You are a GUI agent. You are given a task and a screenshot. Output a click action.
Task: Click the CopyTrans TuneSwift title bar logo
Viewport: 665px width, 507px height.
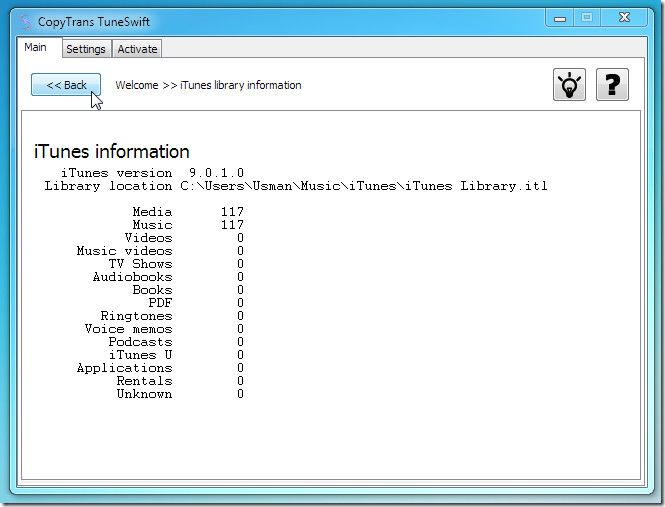pyautogui.click(x=25, y=22)
